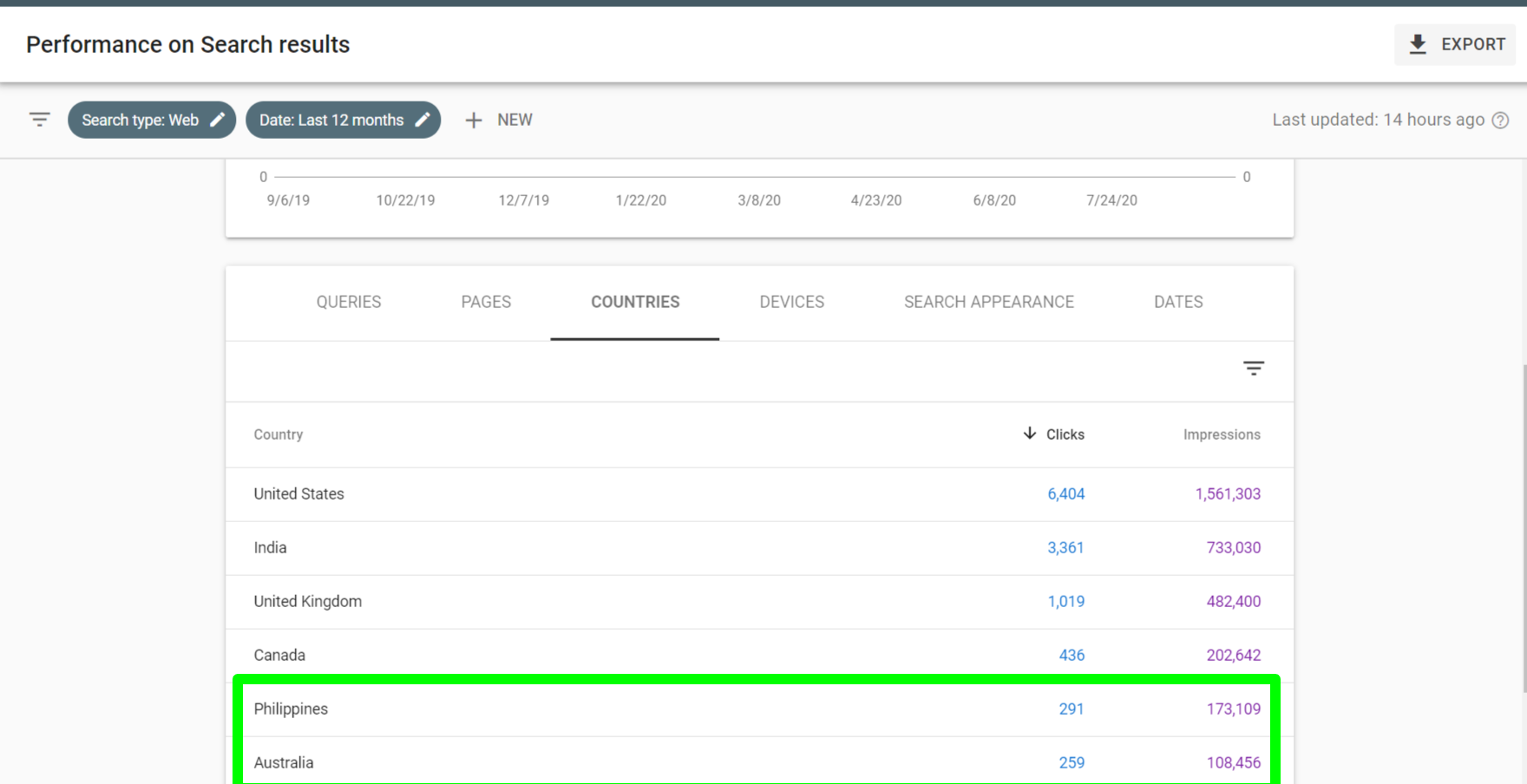1527x784 pixels.
Task: Open the Date: Last 12 months filter chip
Action: [x=344, y=120]
